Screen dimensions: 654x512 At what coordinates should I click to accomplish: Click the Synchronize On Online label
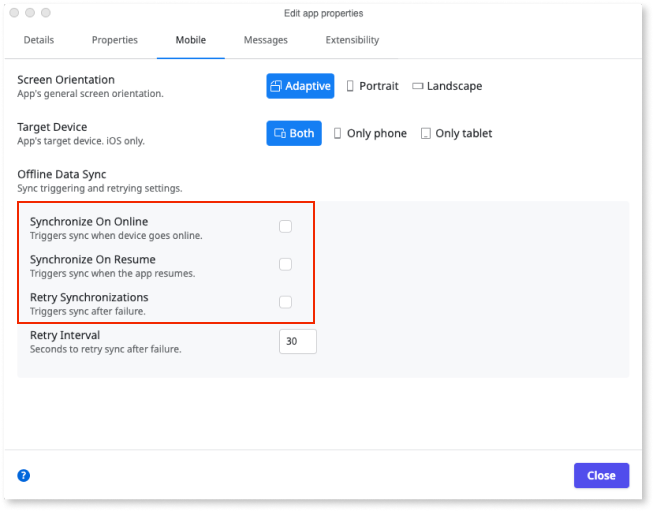[x=89, y=221]
